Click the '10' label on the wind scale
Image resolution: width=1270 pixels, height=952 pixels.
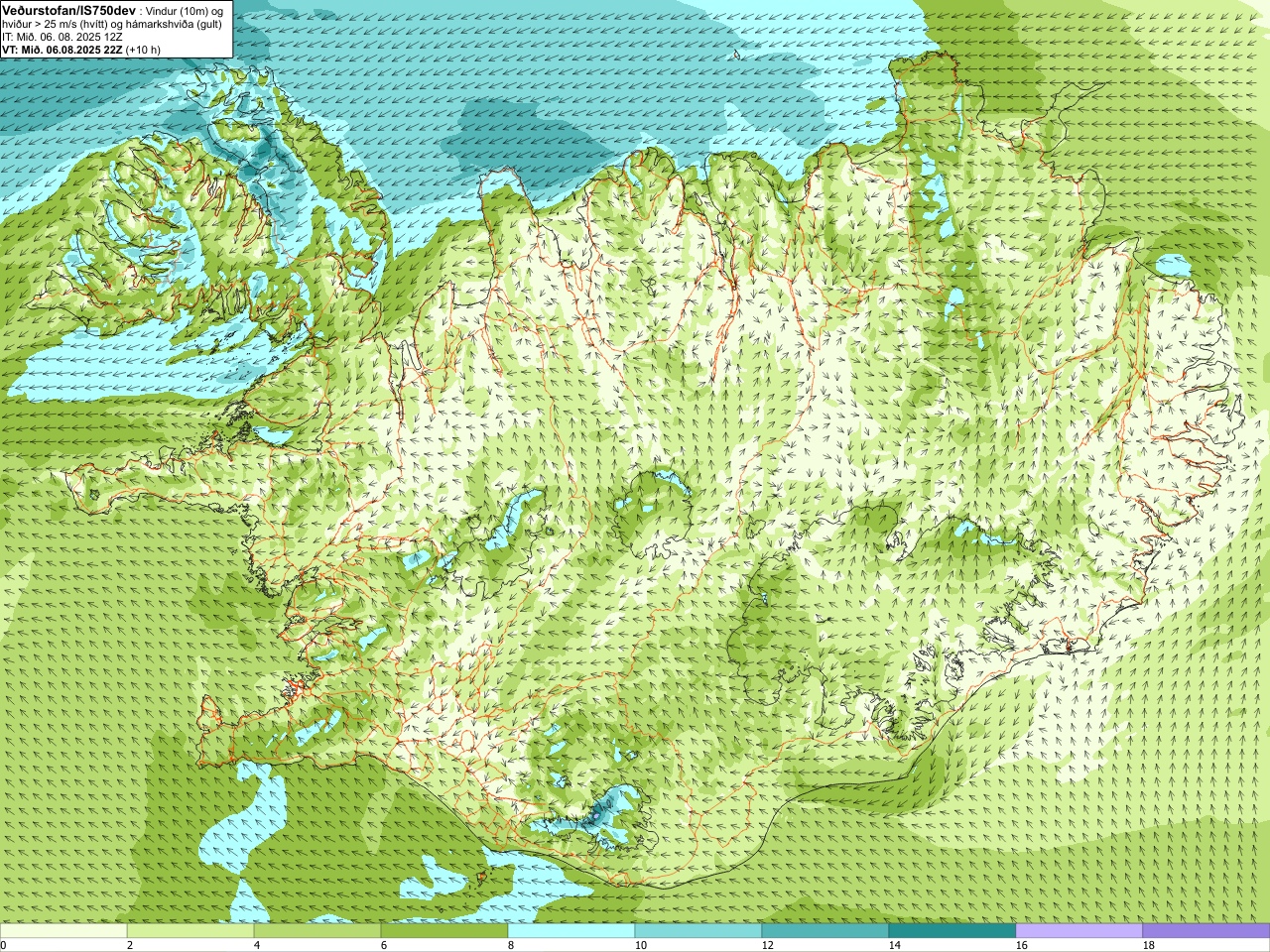[x=640, y=945]
